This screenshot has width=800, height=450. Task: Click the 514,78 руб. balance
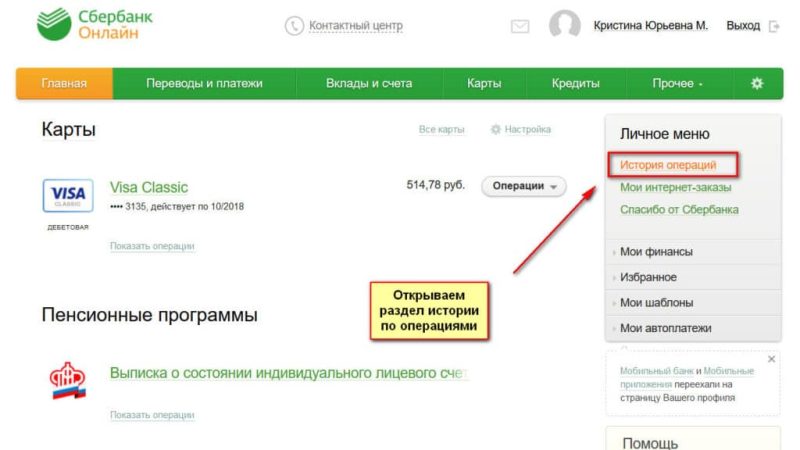[x=436, y=185]
